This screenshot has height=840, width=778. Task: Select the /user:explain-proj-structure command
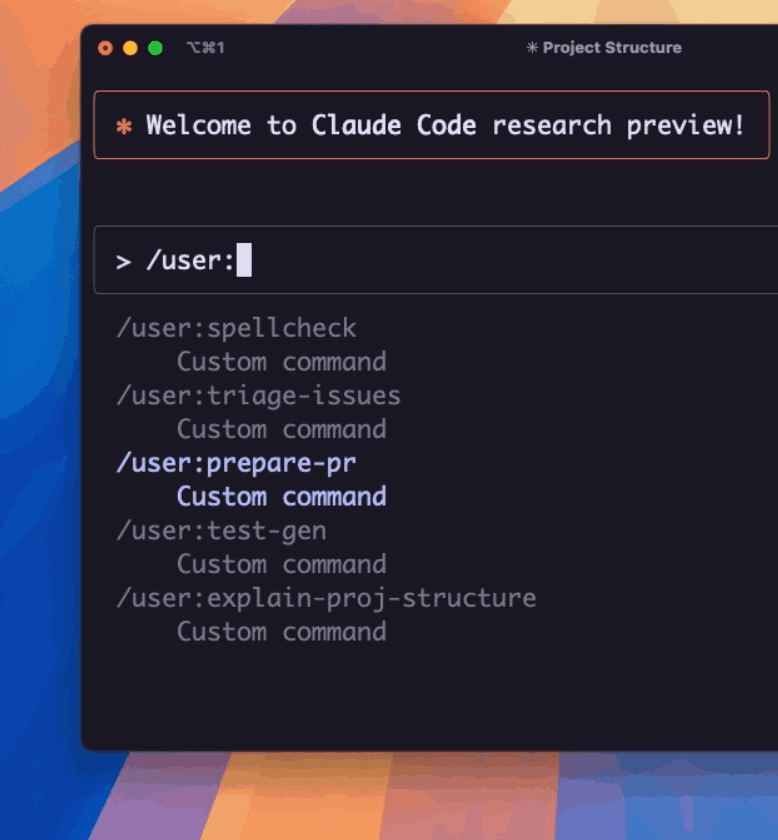click(326, 598)
